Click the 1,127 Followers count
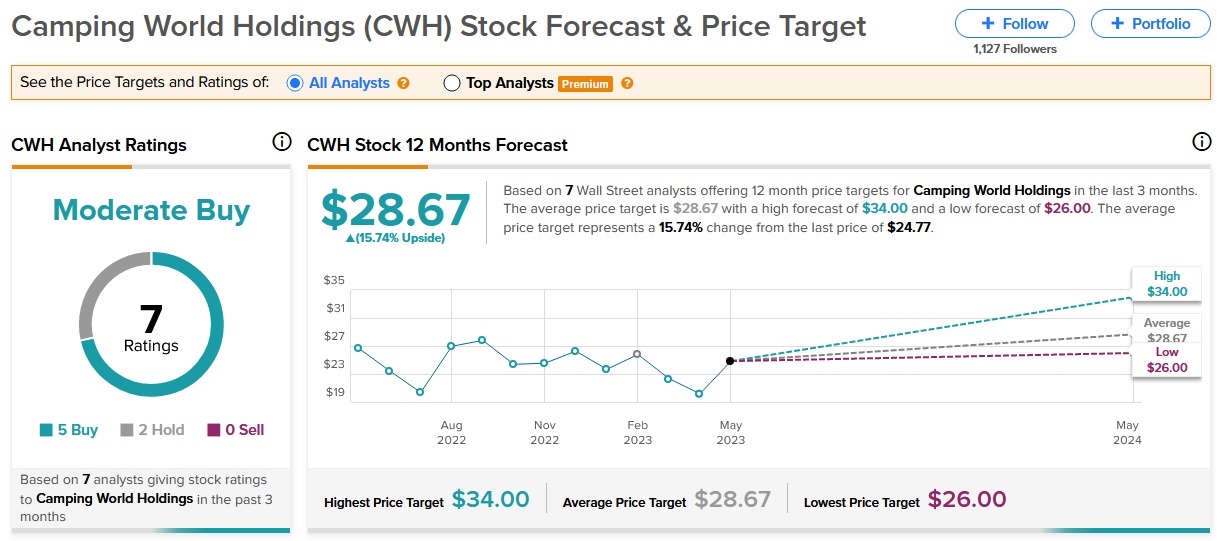 coord(1014,49)
